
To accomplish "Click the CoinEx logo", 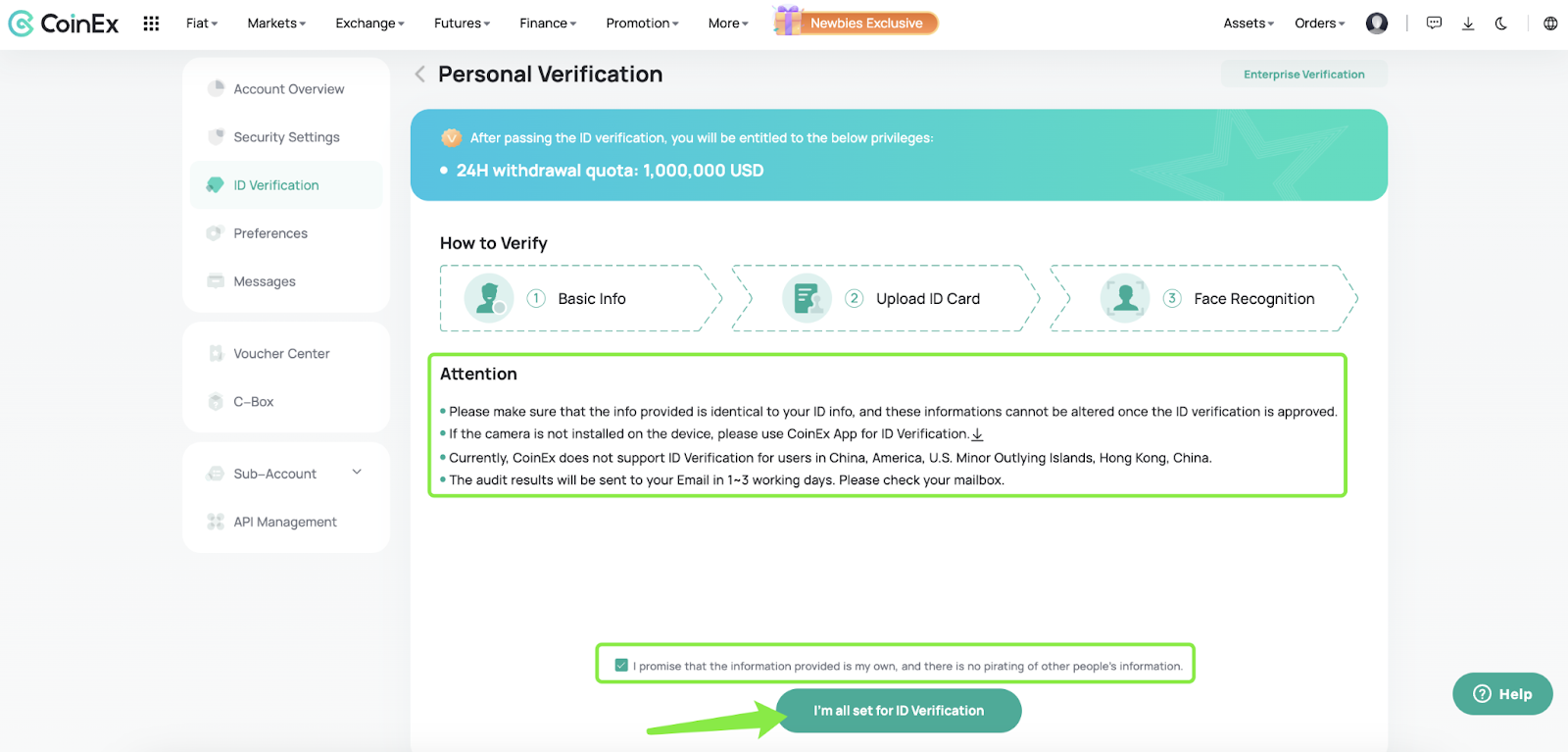I will point(64,24).
